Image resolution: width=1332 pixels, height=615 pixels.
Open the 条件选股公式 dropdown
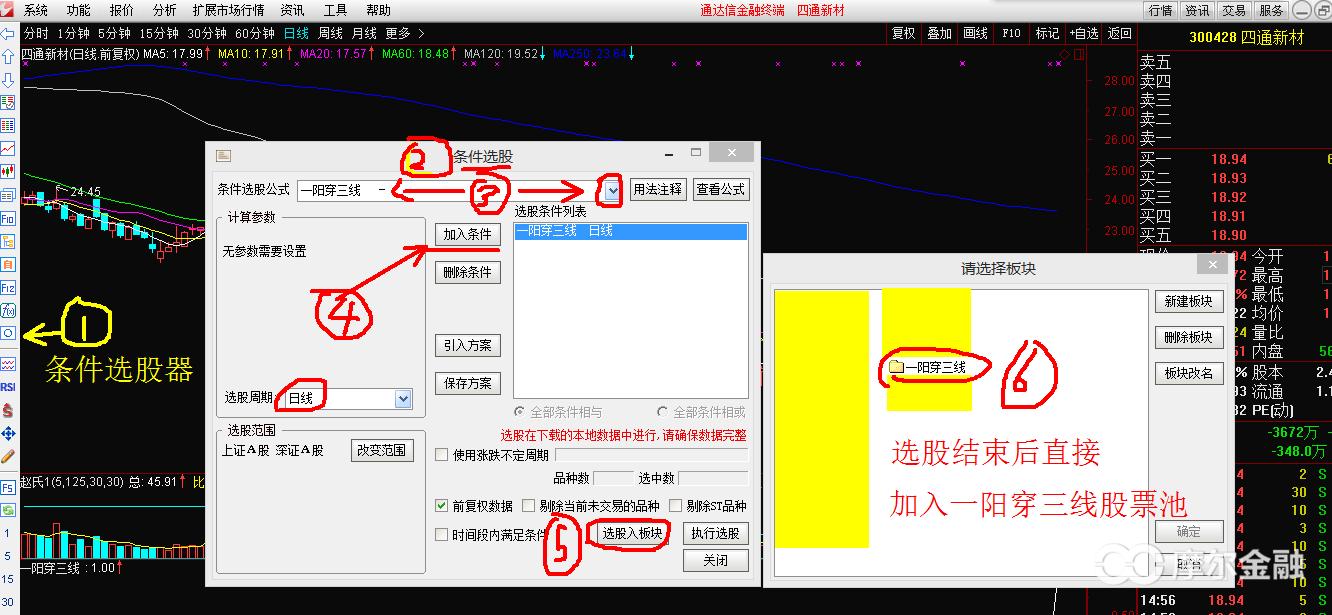[x=609, y=189]
